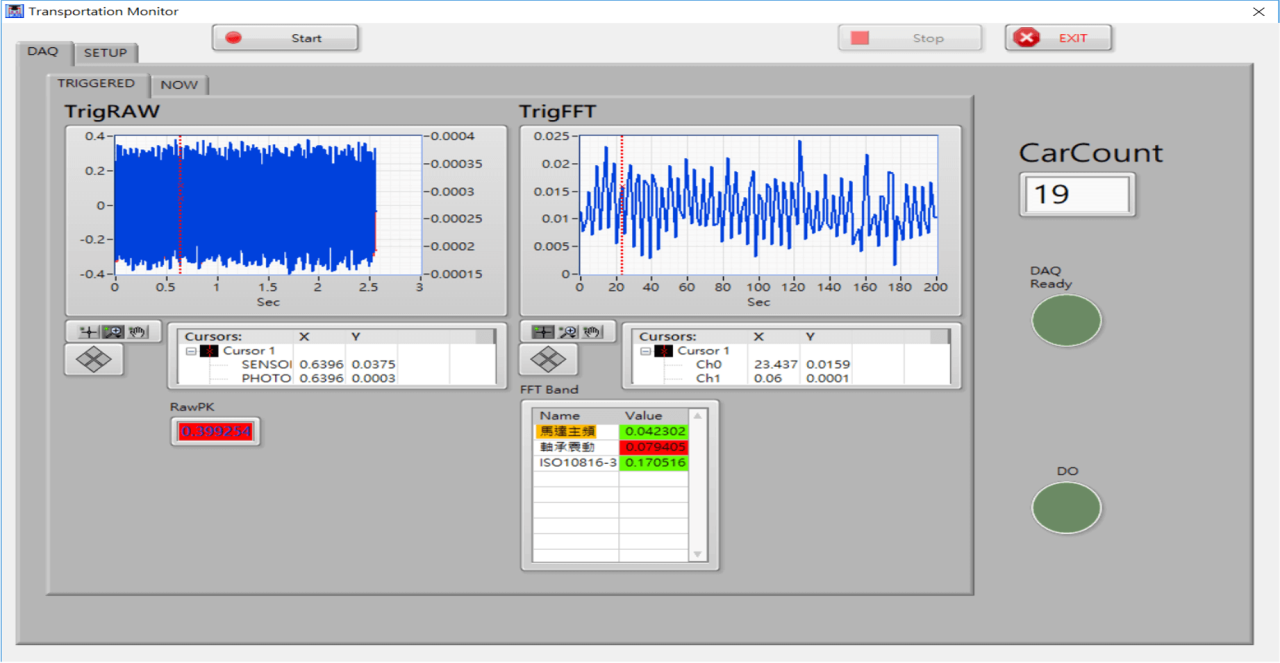The width and height of the screenshot is (1280, 663).
Task: Click the ISO10816-3 name cell
Action: [576, 463]
